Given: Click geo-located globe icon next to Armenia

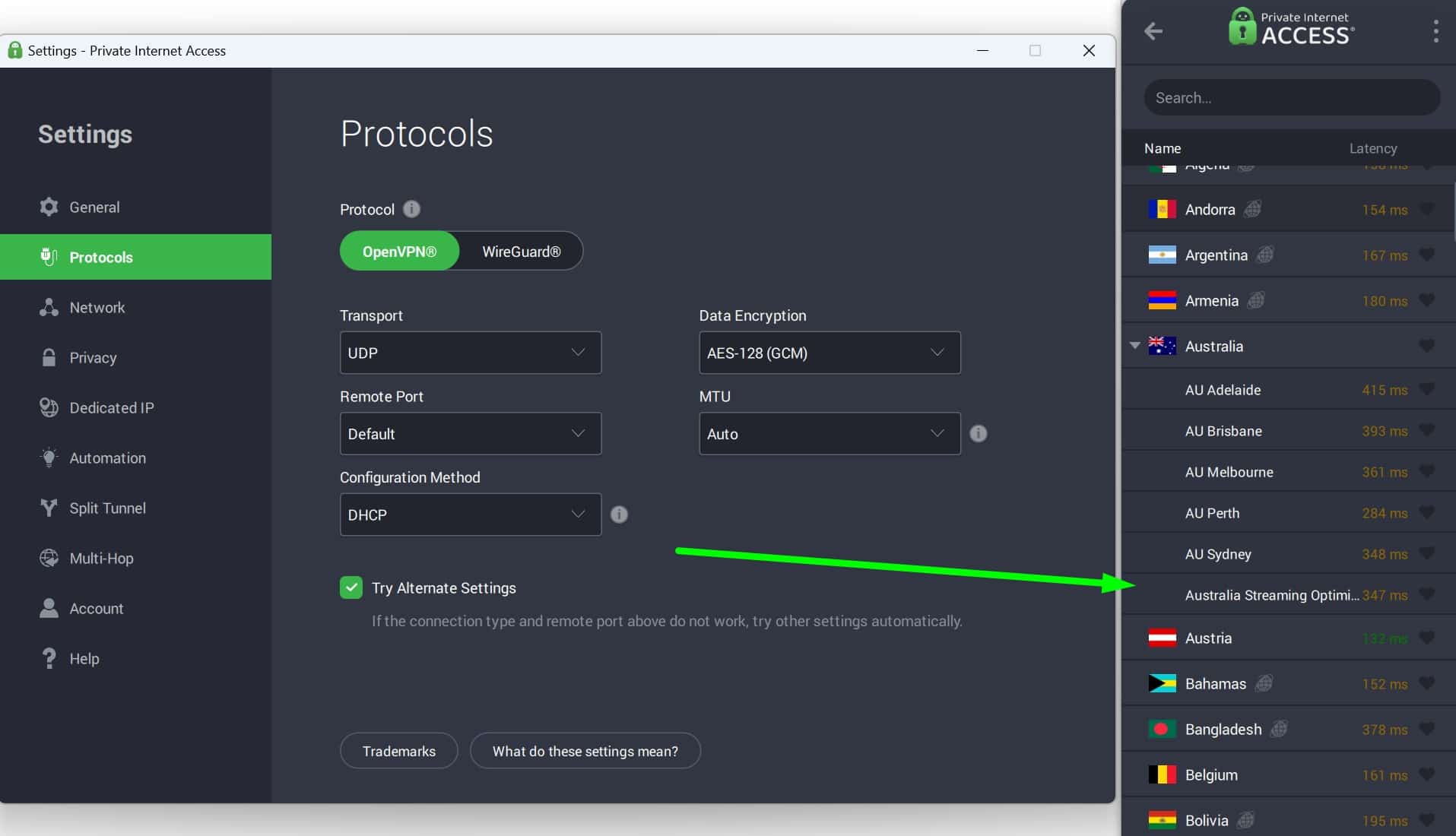Looking at the screenshot, I should tap(1256, 300).
